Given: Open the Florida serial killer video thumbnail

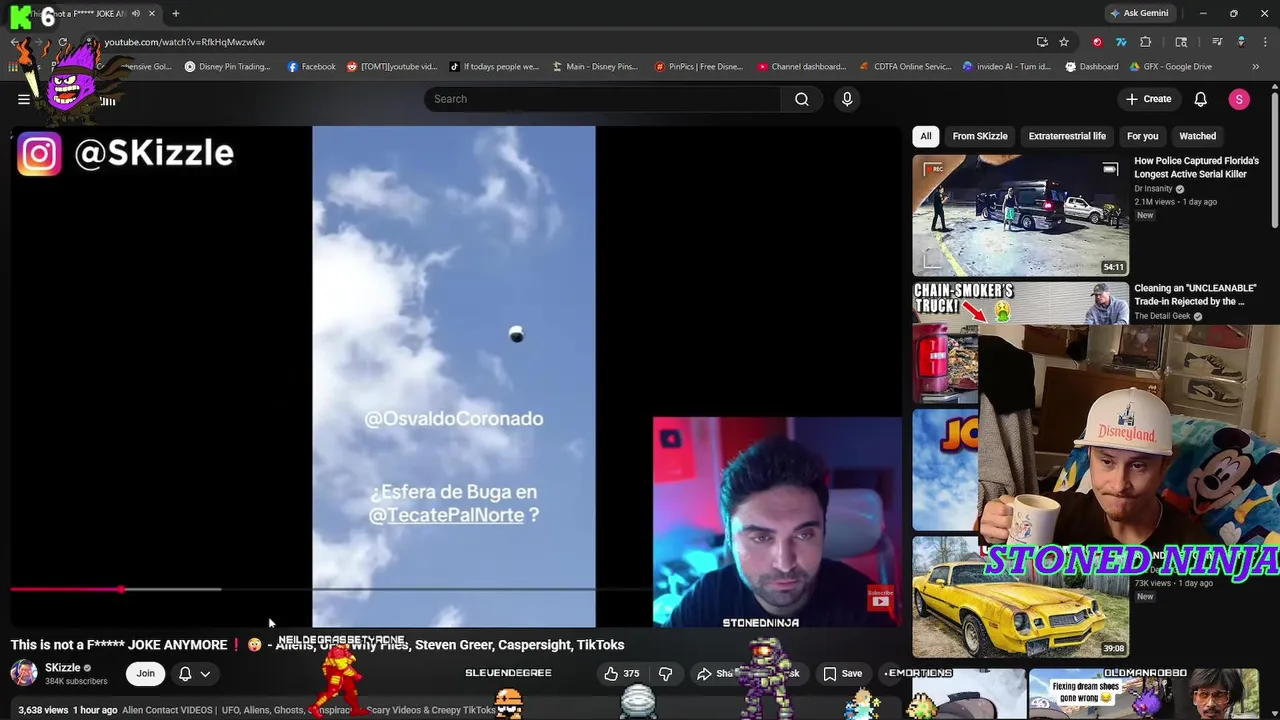Looking at the screenshot, I should point(1020,215).
